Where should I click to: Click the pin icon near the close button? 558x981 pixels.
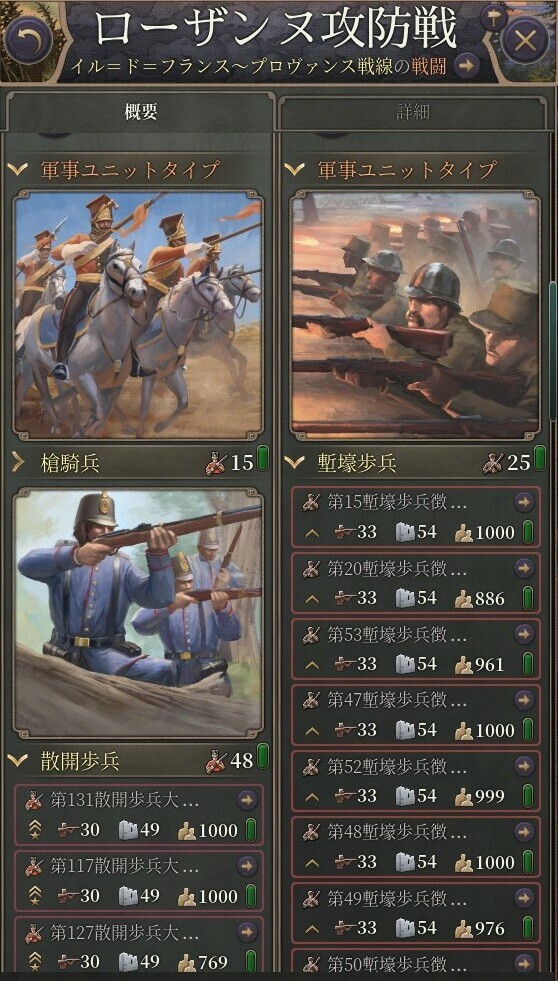(493, 17)
